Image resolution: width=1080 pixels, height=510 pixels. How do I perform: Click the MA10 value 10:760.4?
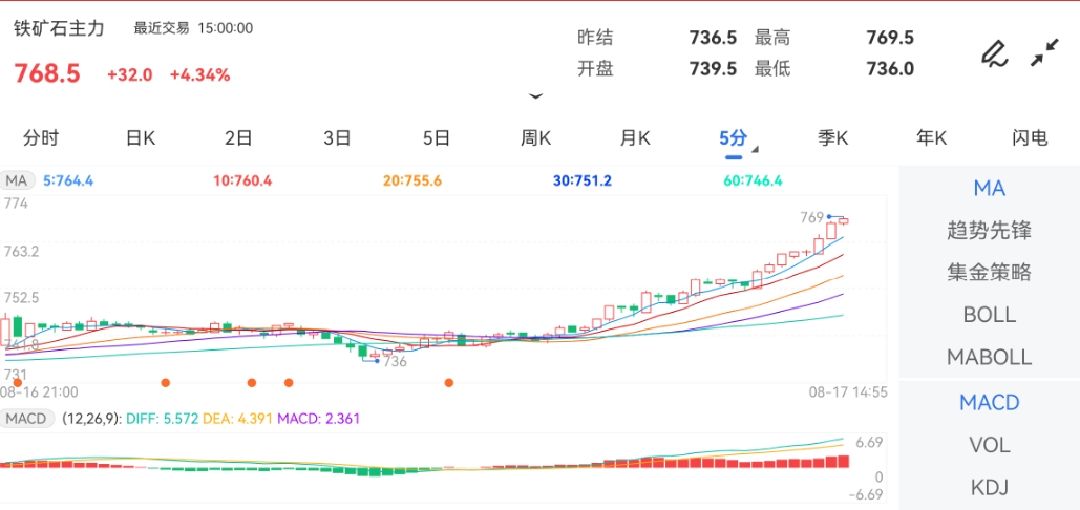pos(242,181)
